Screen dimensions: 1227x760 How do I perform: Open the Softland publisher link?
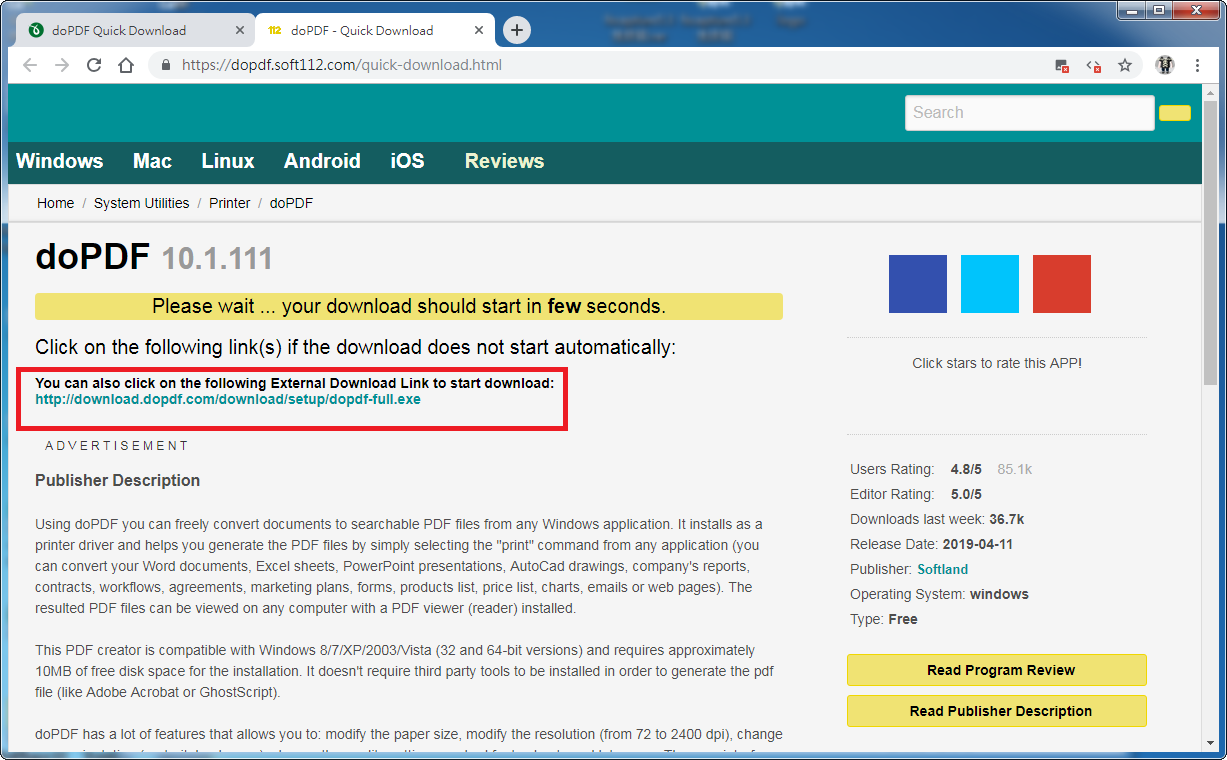pos(943,569)
